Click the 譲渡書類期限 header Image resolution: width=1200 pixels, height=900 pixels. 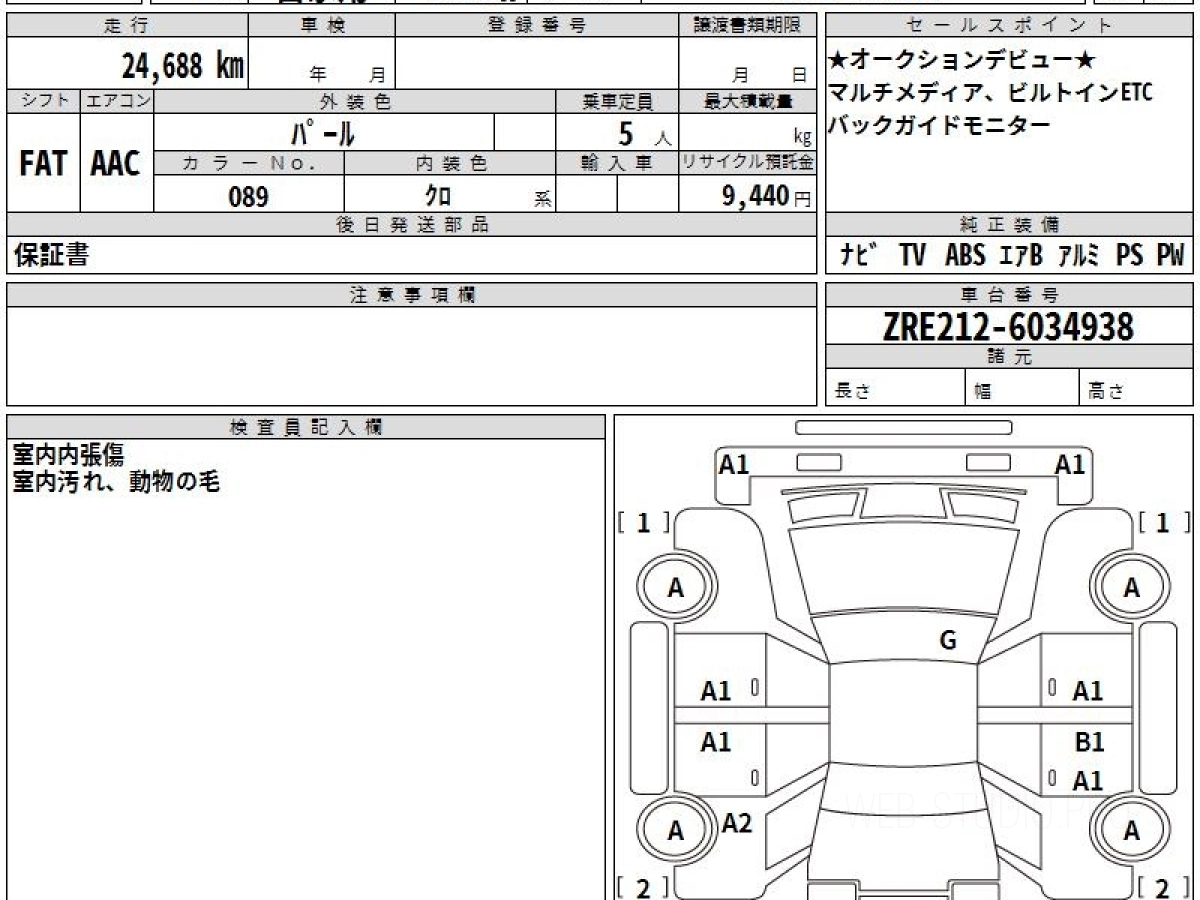click(x=748, y=26)
